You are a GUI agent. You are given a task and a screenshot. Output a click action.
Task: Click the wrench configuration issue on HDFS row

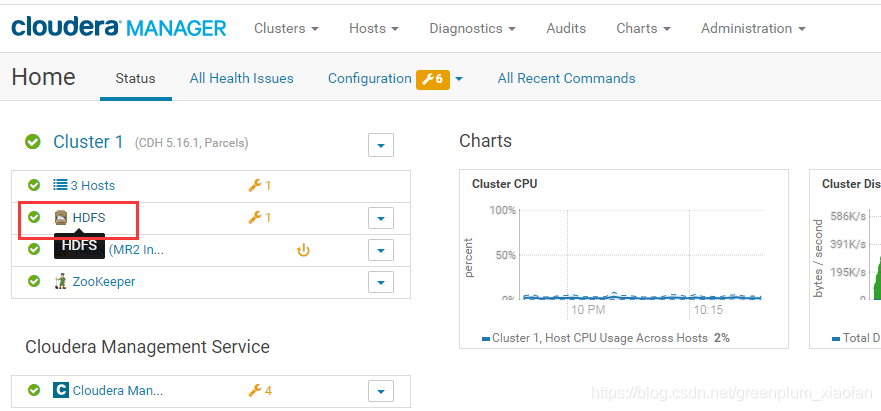pos(260,217)
